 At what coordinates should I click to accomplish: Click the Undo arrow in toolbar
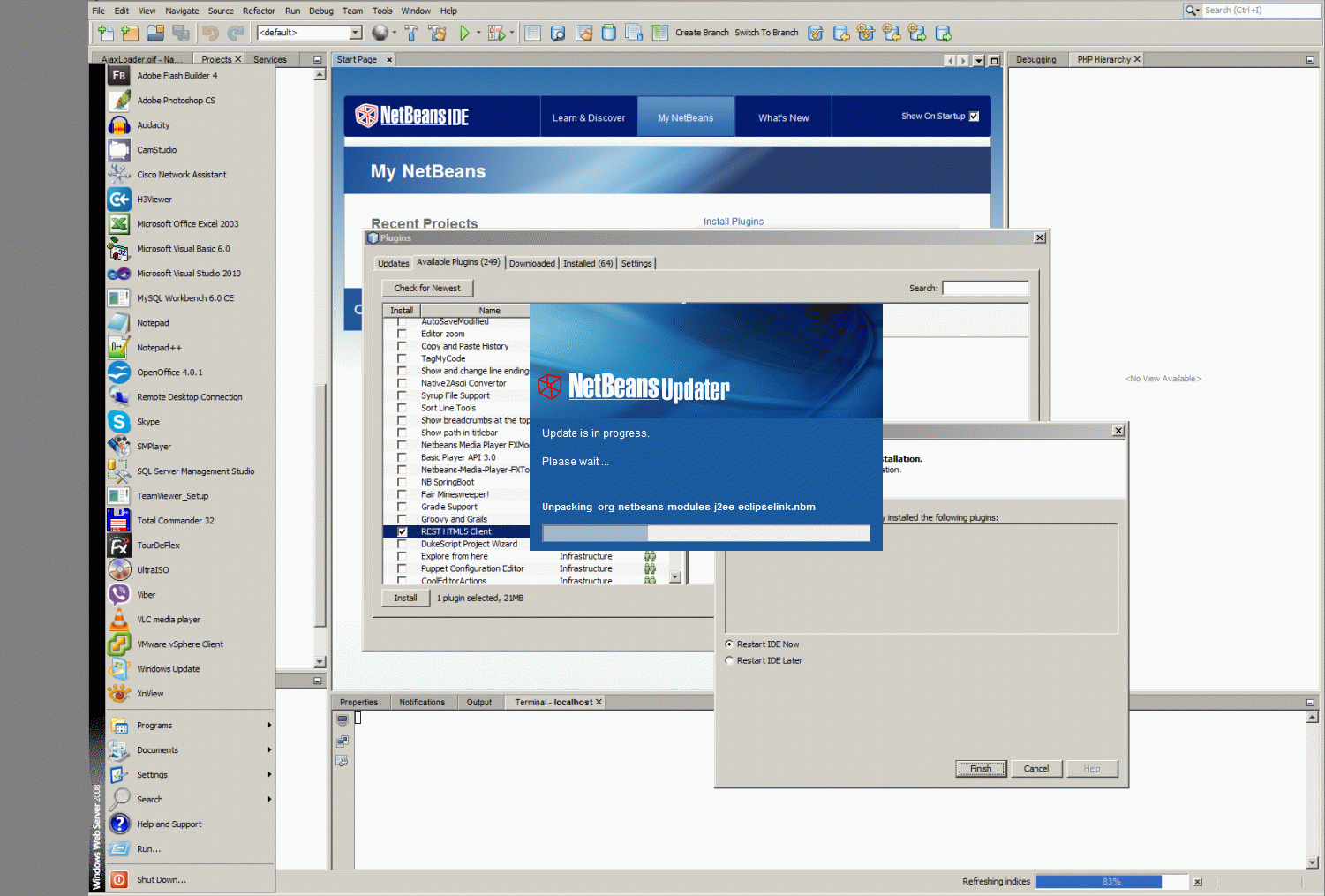coord(210,34)
